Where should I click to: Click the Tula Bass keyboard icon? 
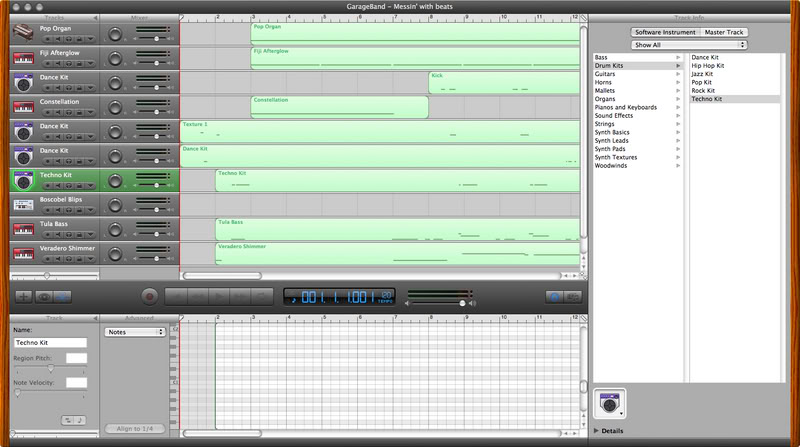(23, 229)
